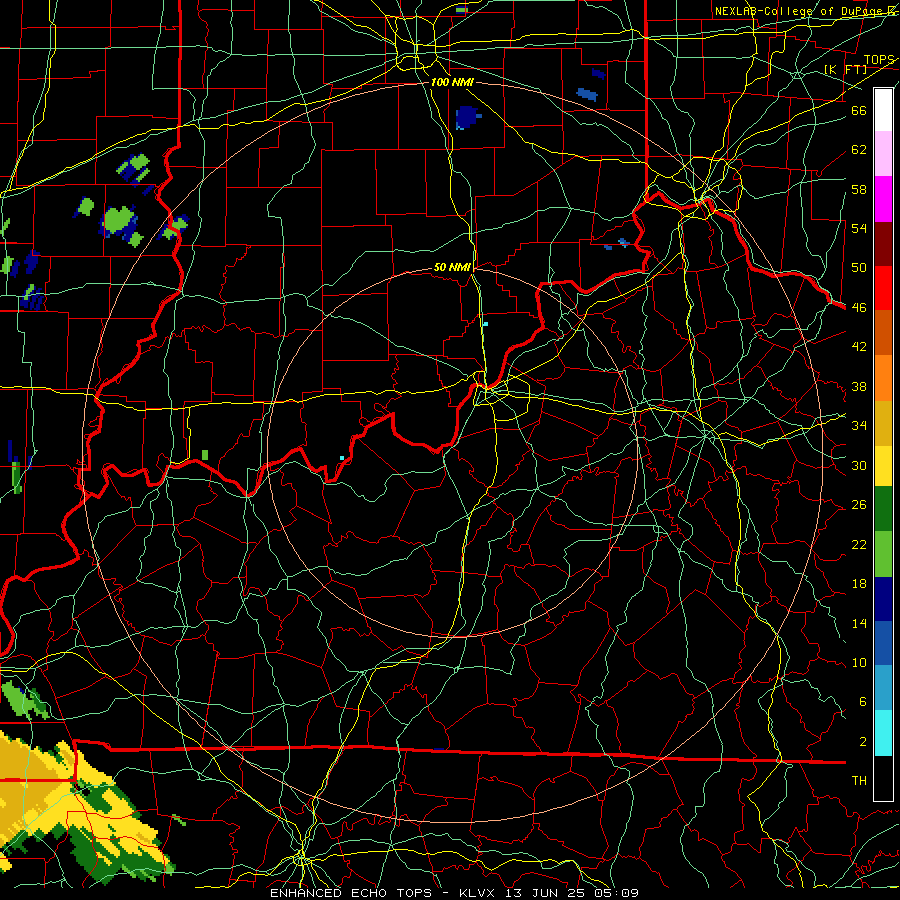Click the '100 NMI' range ring label
The width and height of the screenshot is (900, 900).
coord(452,82)
